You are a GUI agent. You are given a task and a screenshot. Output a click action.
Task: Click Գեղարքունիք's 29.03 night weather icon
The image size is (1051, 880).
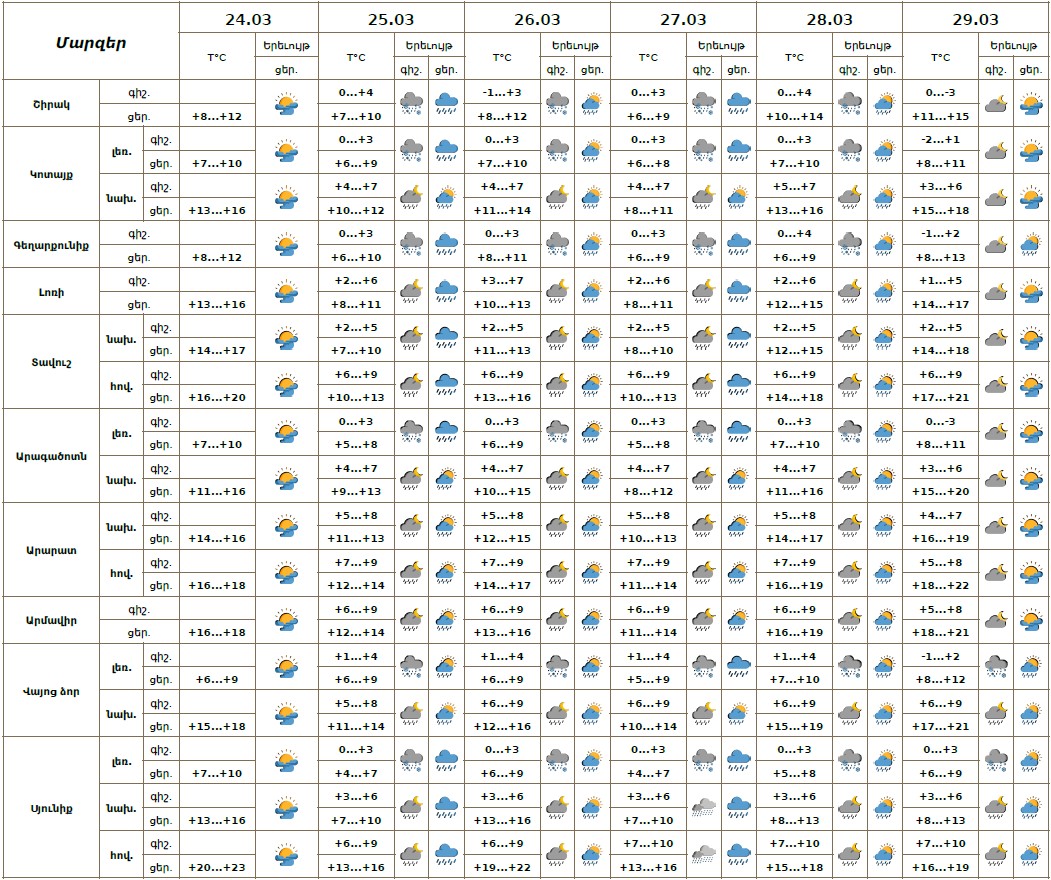pos(995,245)
